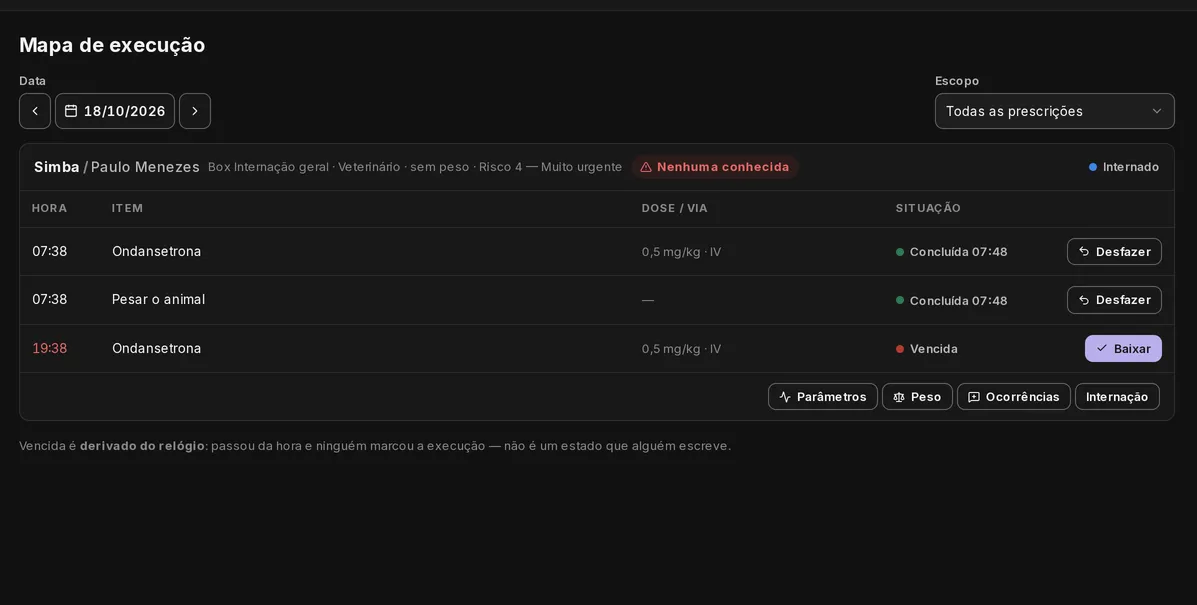Go to the previous day arrow
This screenshot has width=1197, height=605.
pyautogui.click(x=35, y=111)
